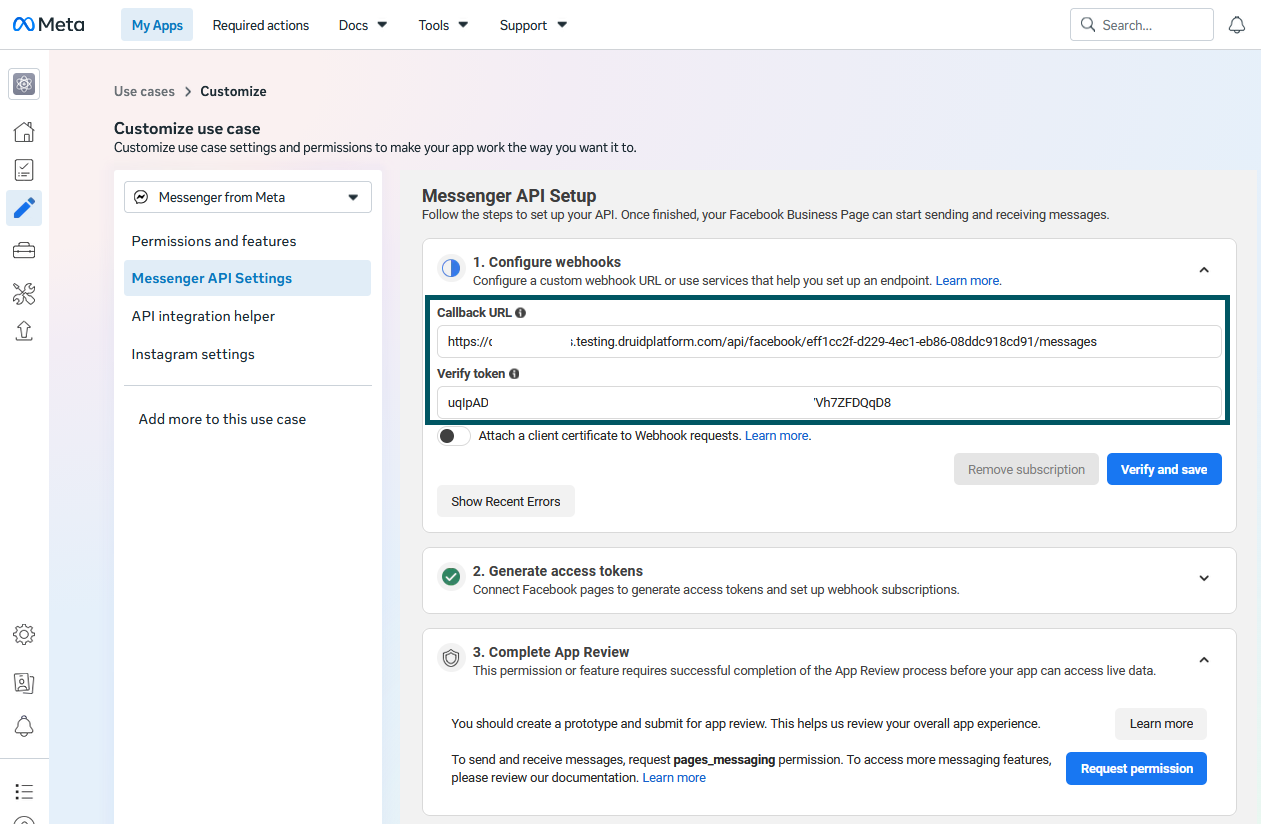Image resolution: width=1261 pixels, height=824 pixels.
Task: Click the Verify and save button
Action: (x=1164, y=469)
